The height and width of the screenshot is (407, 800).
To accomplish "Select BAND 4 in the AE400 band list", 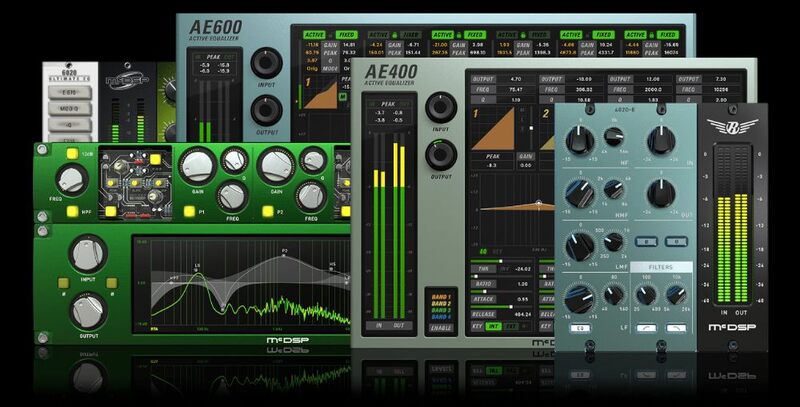I will pos(441,316).
